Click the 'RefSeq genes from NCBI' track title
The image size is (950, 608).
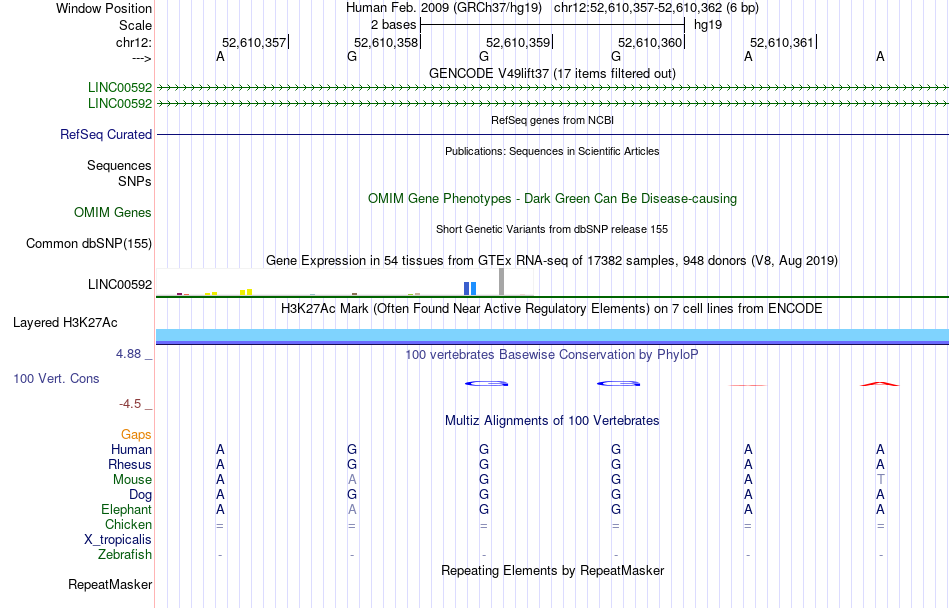[x=552, y=120]
